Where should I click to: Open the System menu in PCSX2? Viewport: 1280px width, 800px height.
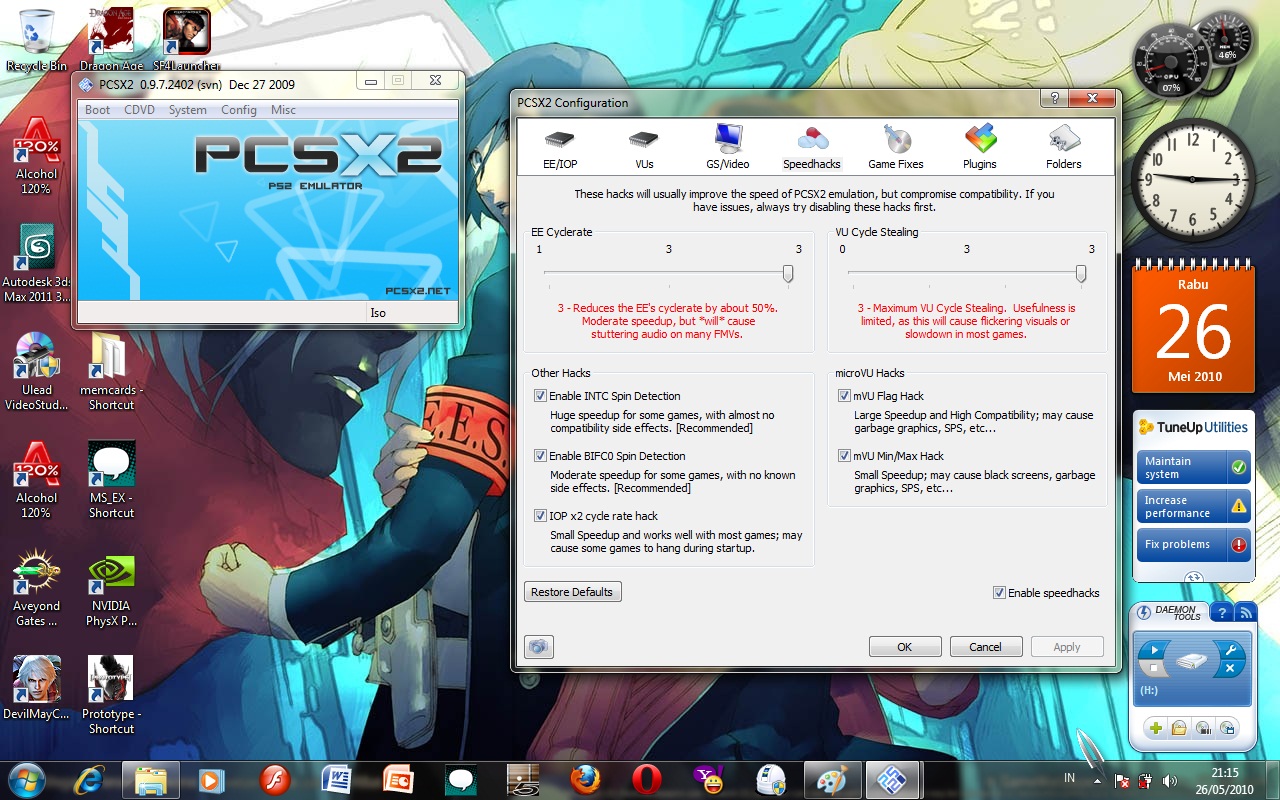click(188, 110)
